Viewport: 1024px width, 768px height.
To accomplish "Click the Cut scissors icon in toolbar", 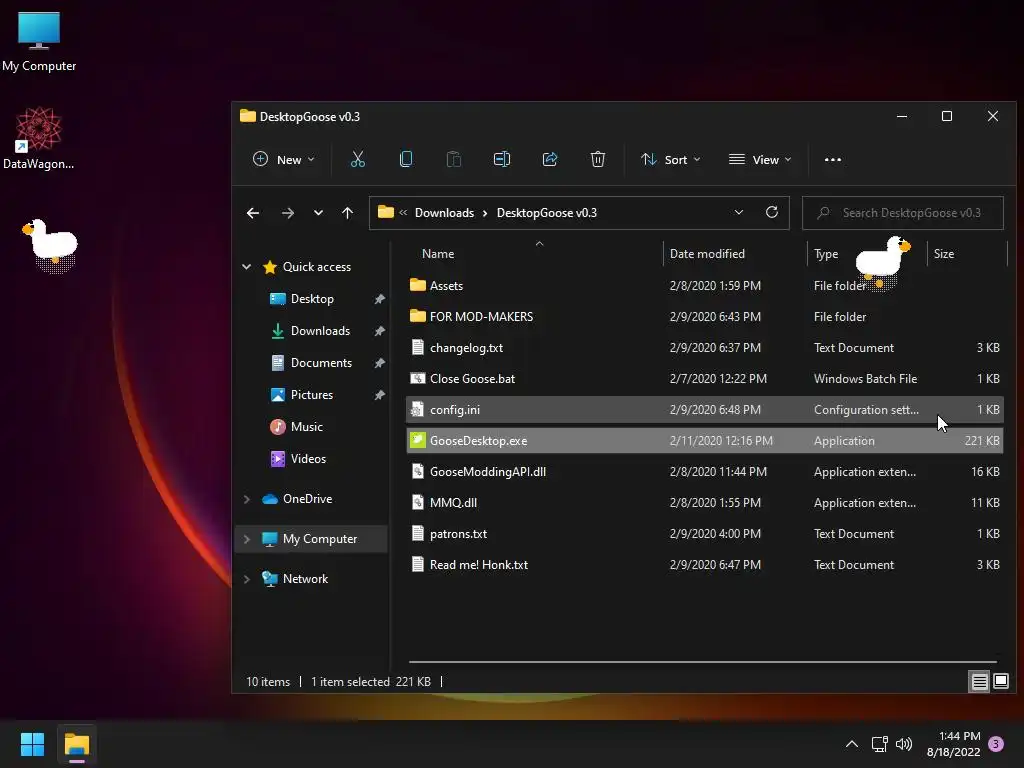I will 357,159.
